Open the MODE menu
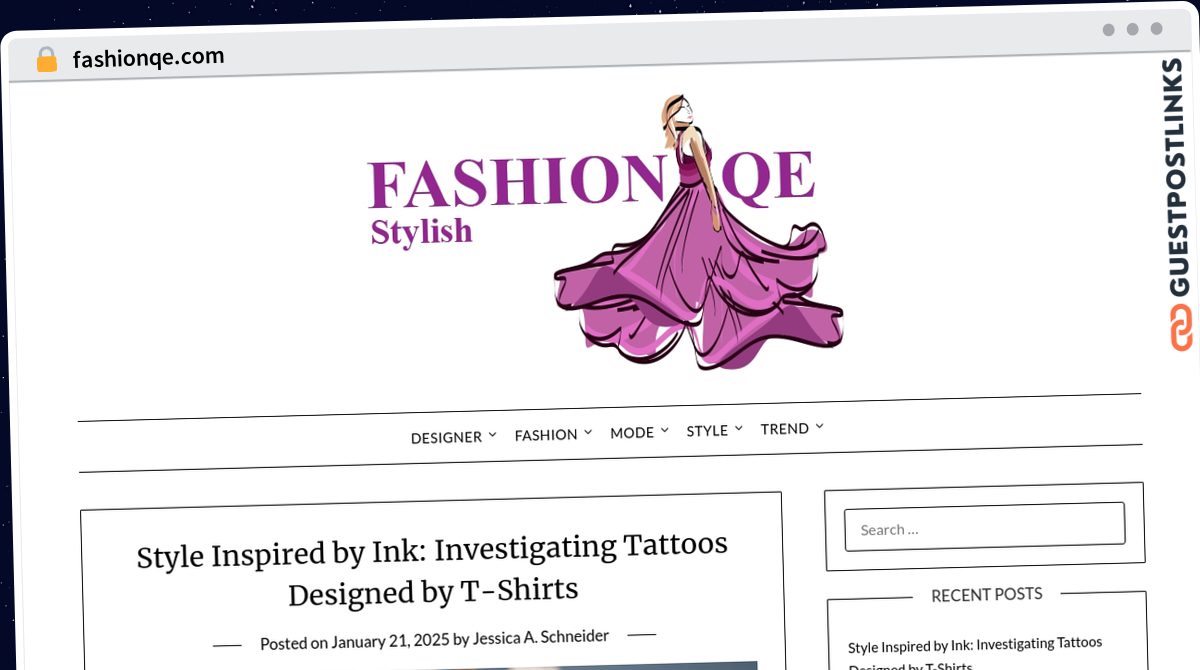 point(632,433)
